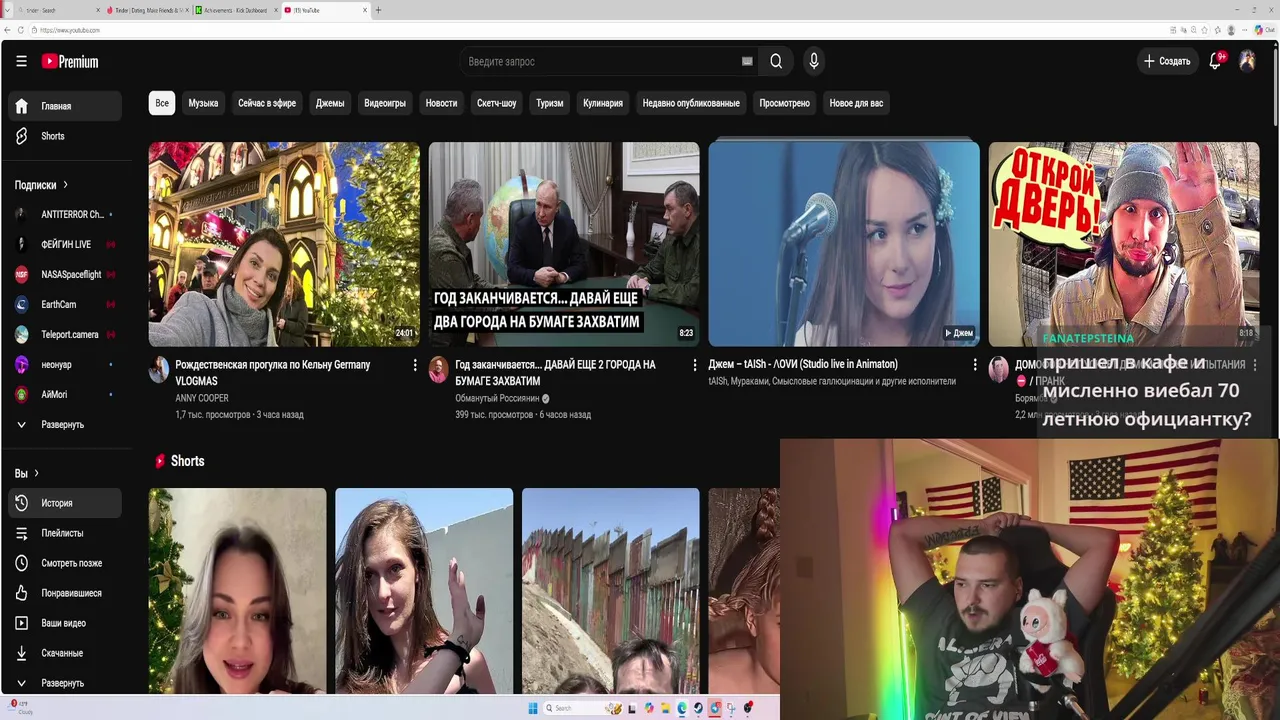
Task: Select the Новое для вас chip
Action: tap(856, 103)
